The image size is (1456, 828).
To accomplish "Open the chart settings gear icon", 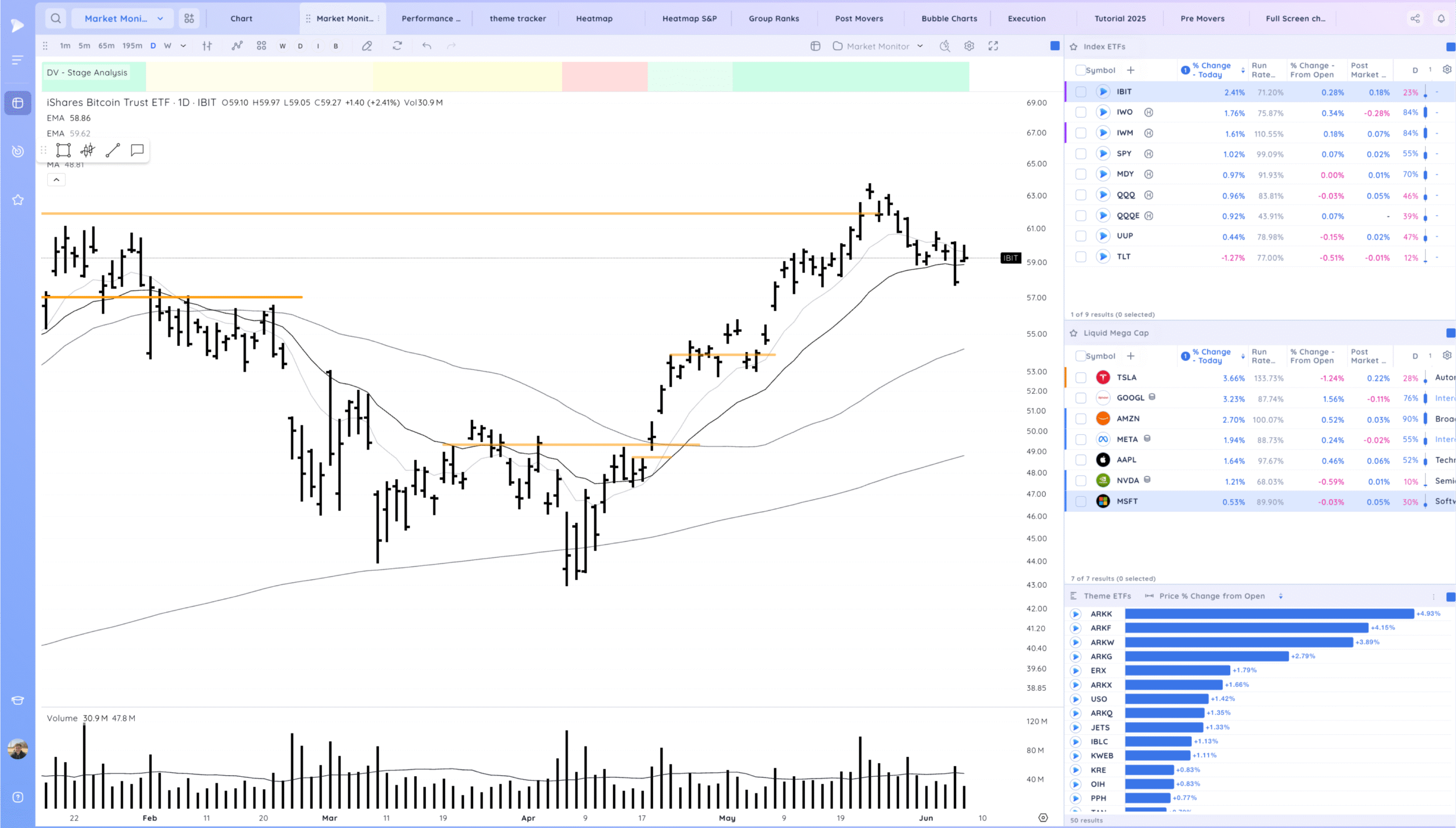I will [969, 46].
